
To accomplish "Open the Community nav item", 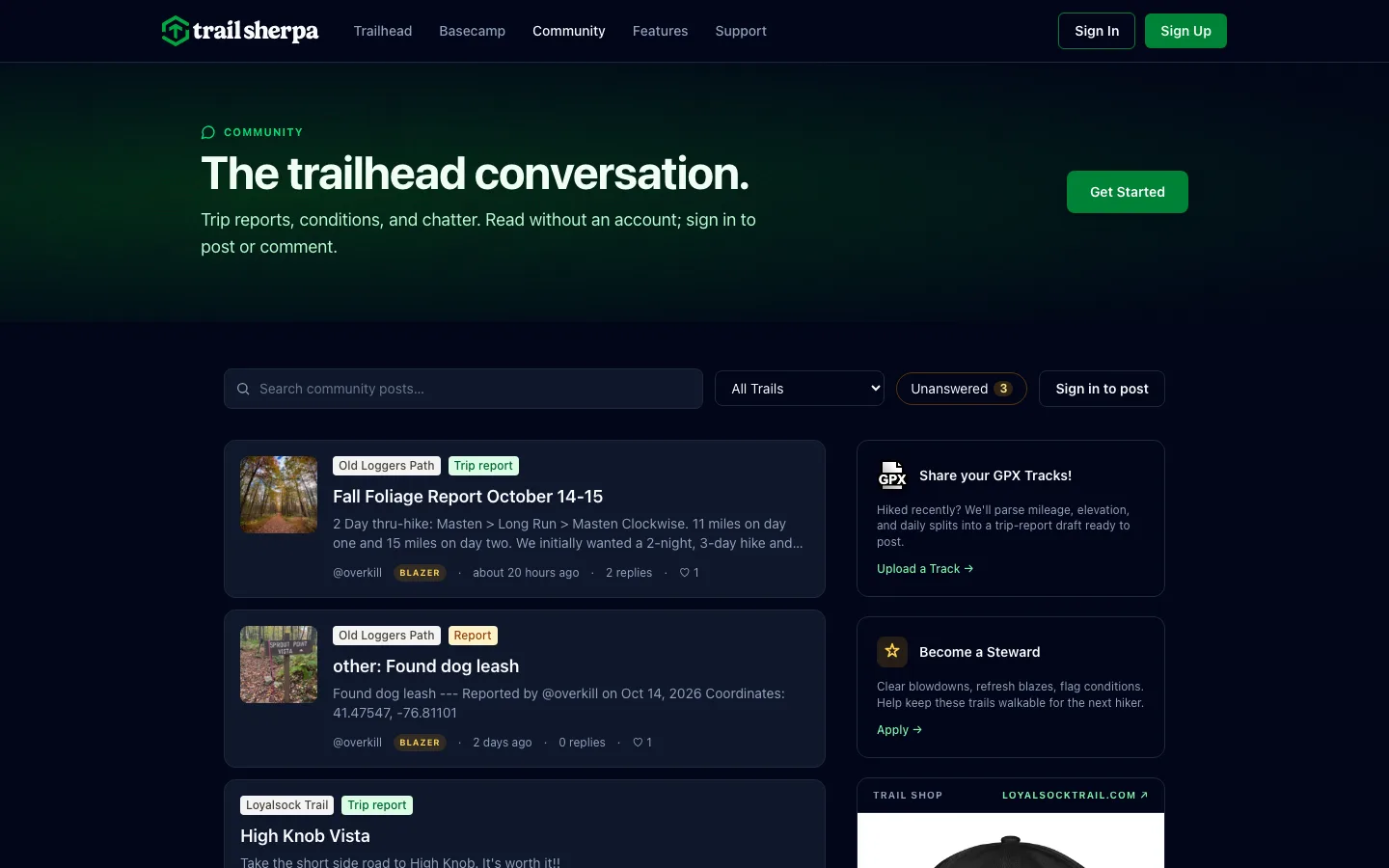I will coord(569,31).
